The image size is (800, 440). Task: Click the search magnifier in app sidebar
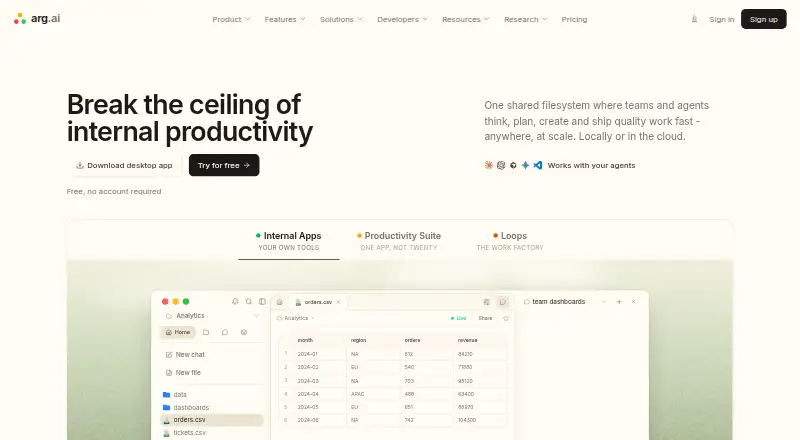click(x=248, y=302)
